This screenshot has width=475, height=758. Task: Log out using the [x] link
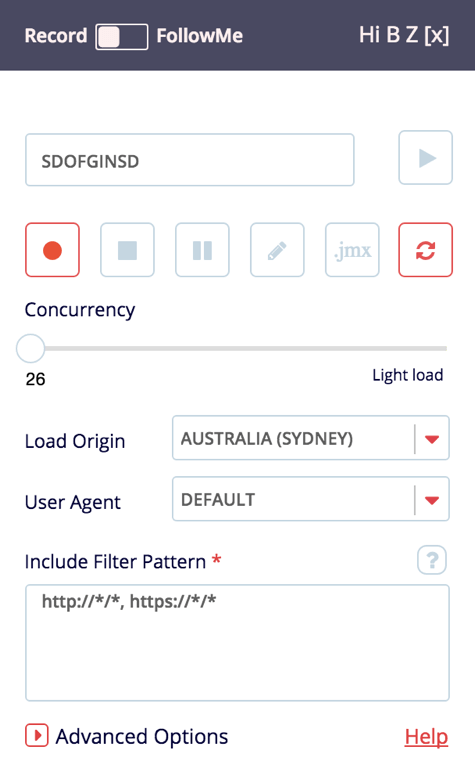tap(437, 35)
